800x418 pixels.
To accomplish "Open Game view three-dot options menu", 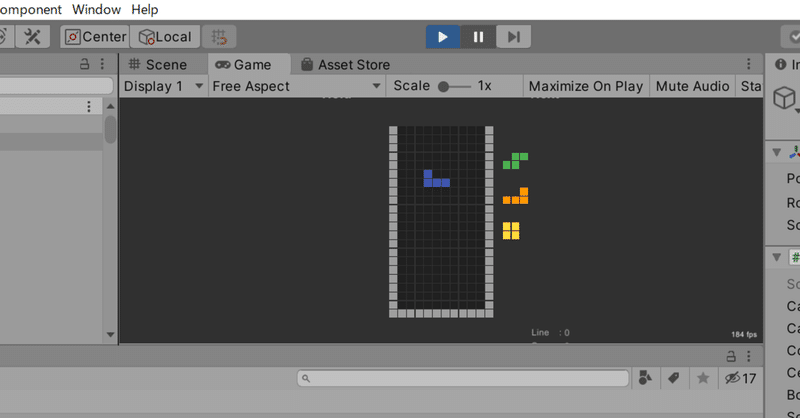I will point(748,64).
